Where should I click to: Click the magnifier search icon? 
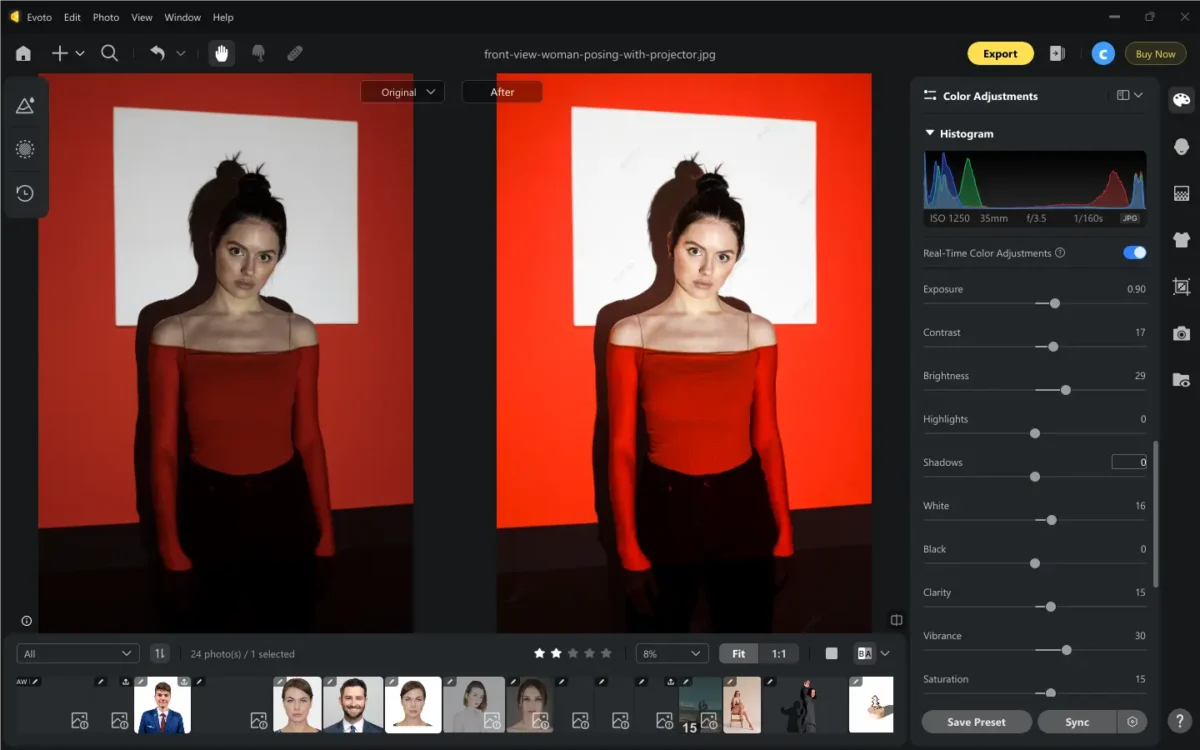[110, 54]
